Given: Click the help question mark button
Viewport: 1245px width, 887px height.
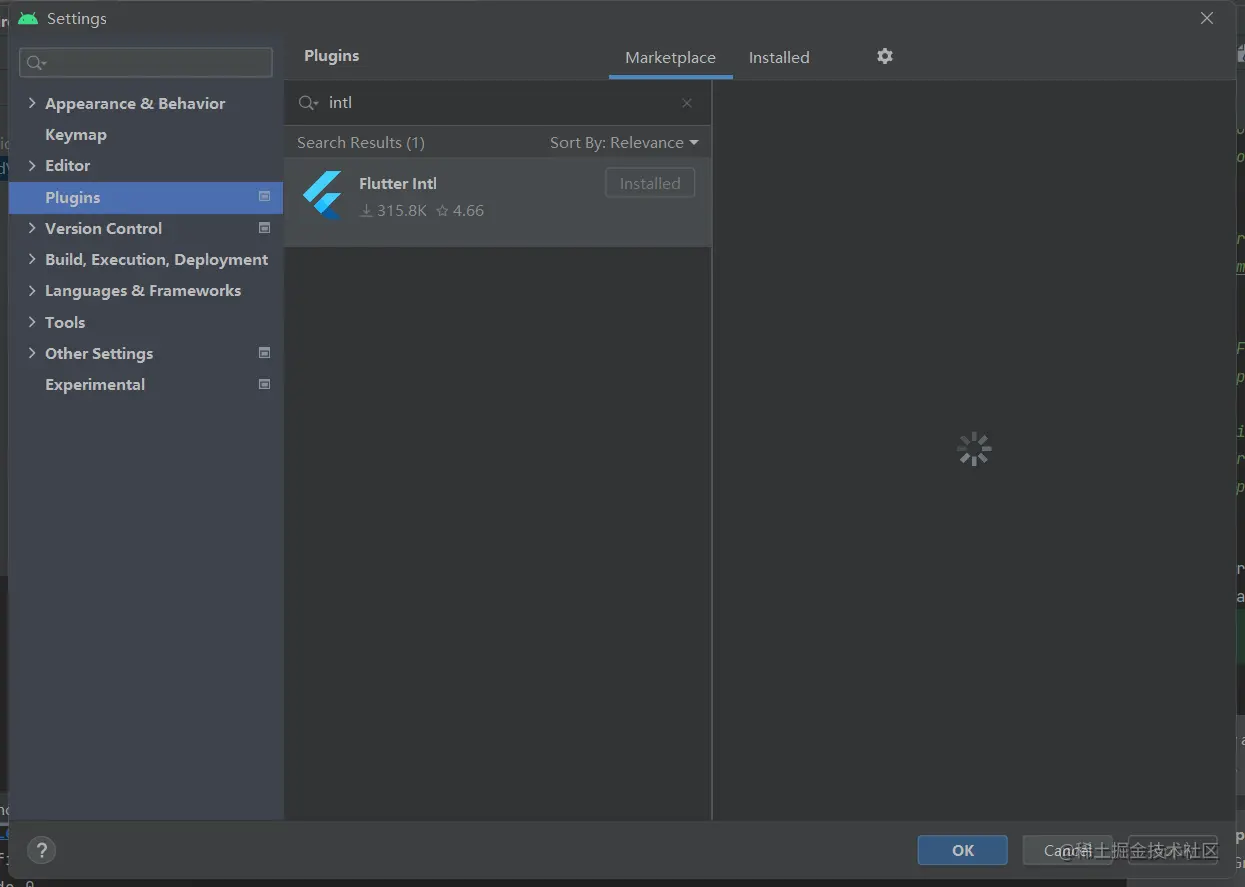Looking at the screenshot, I should (41, 851).
